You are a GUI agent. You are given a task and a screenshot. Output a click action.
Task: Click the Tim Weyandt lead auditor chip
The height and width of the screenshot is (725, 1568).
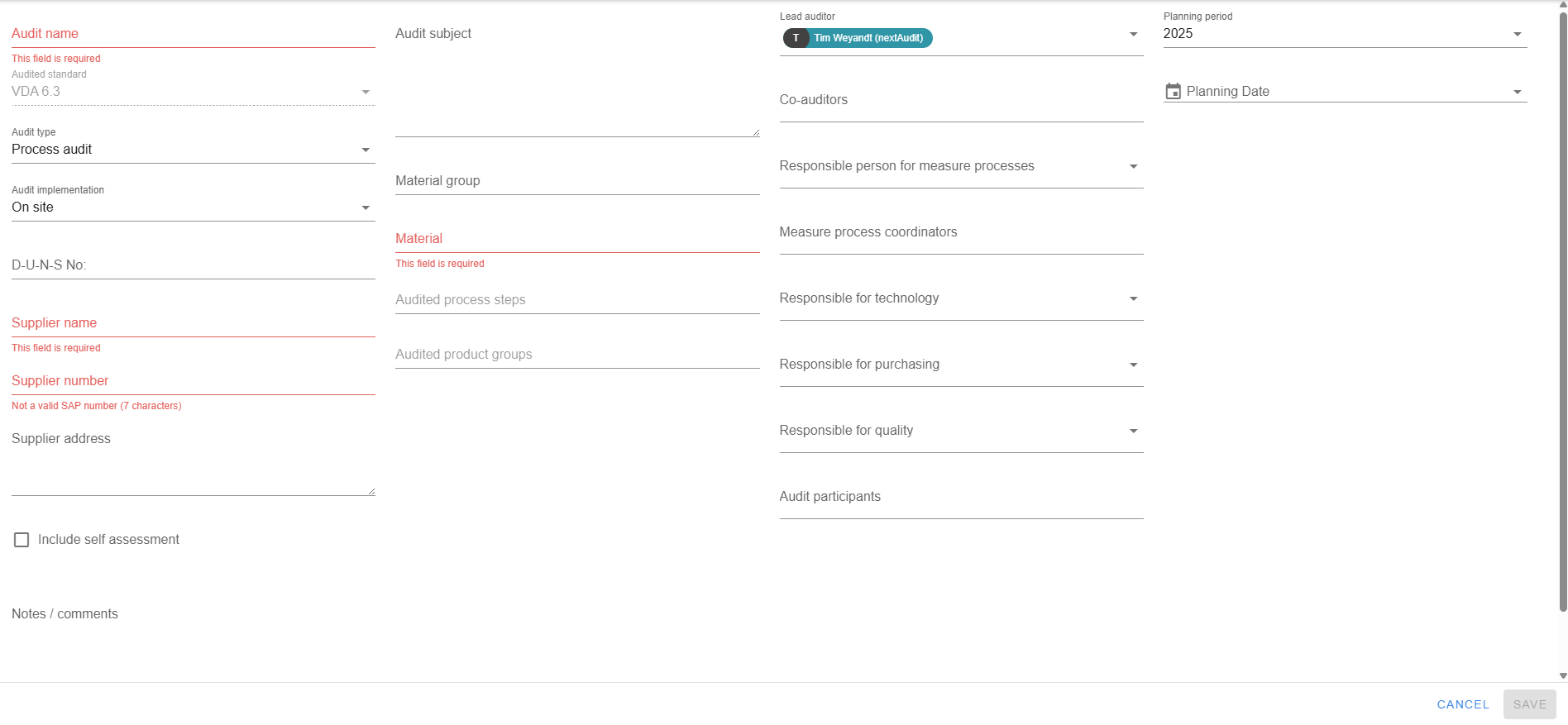pos(868,38)
